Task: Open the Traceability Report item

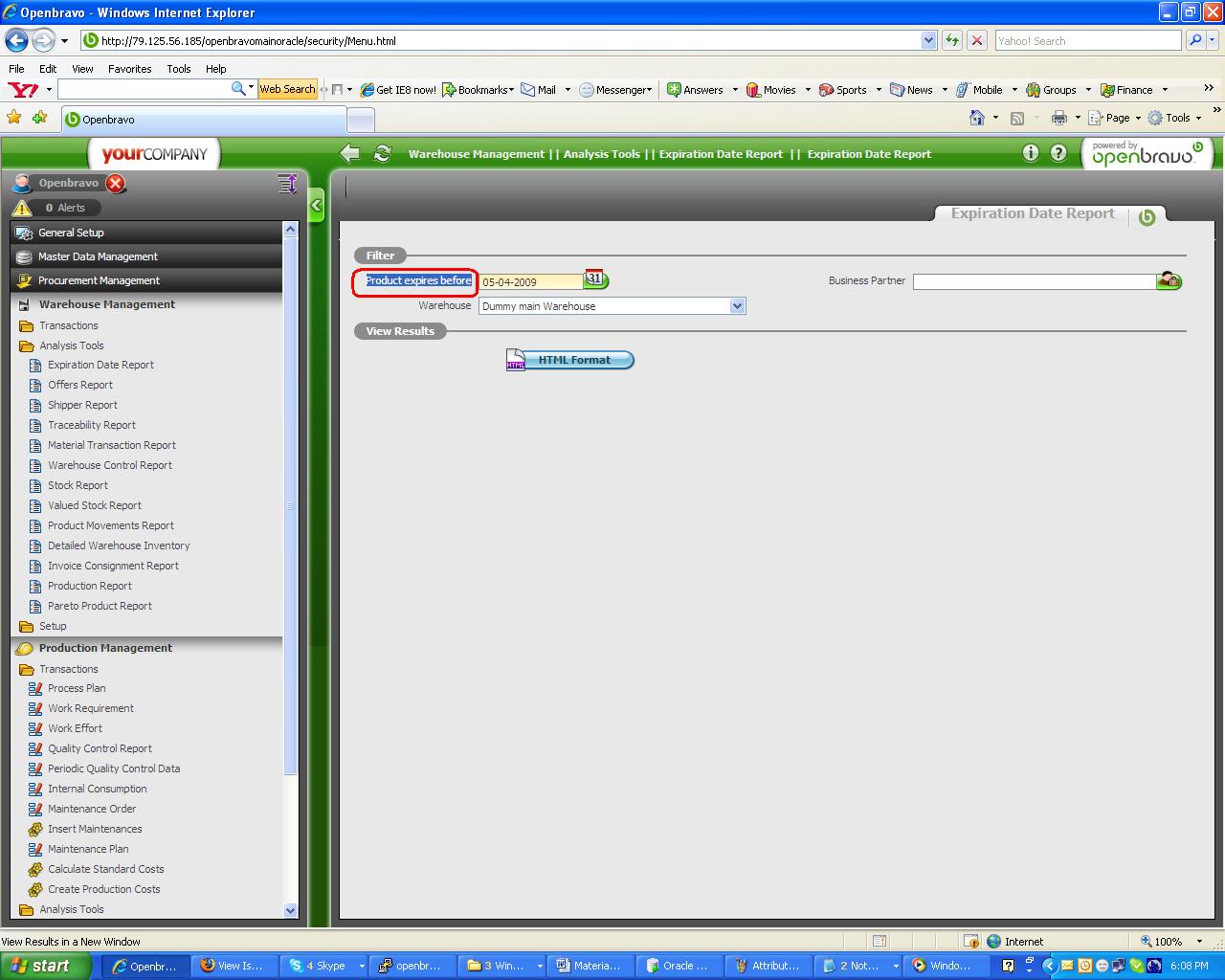Action: point(92,425)
